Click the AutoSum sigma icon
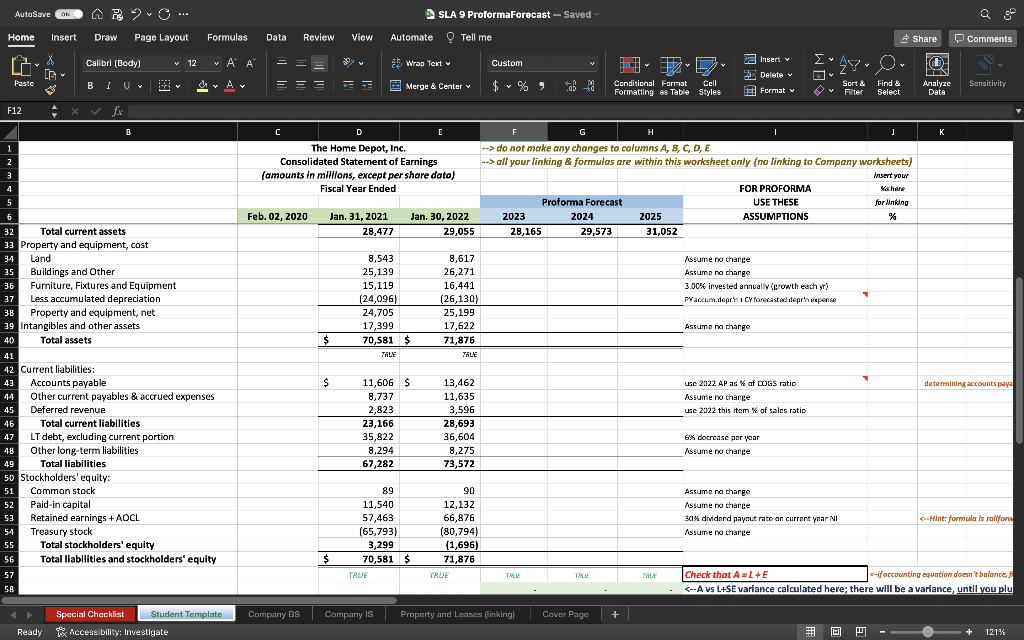1024x640 pixels. click(819, 60)
